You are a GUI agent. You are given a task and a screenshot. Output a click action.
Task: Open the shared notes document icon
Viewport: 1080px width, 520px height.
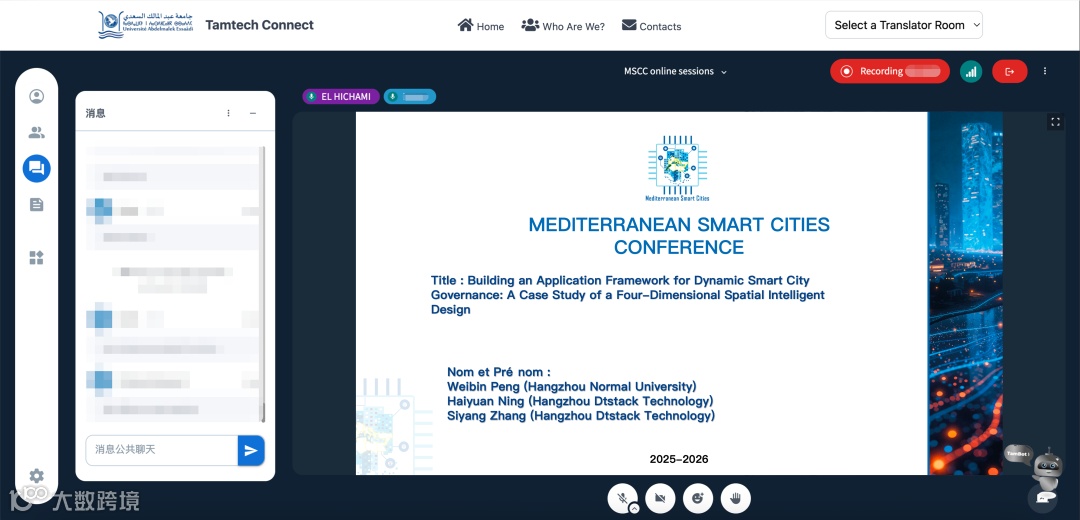coord(37,205)
